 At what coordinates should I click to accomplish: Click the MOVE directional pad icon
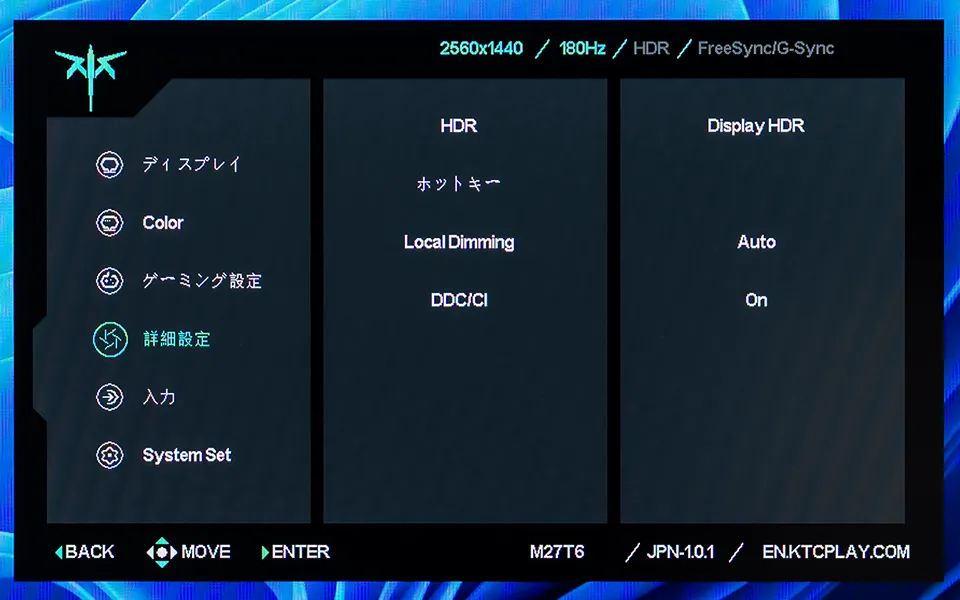coord(162,552)
